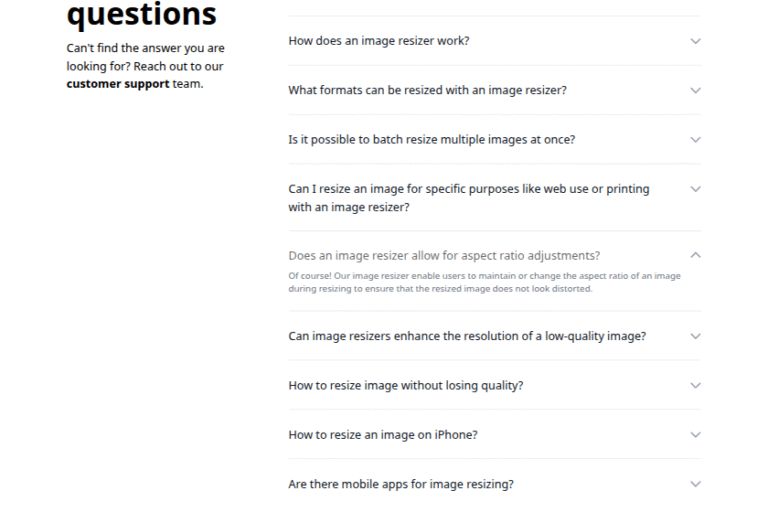Collapse the aspect ratio answer using its up chevron
Screen dimensions: 768x512
click(696, 255)
